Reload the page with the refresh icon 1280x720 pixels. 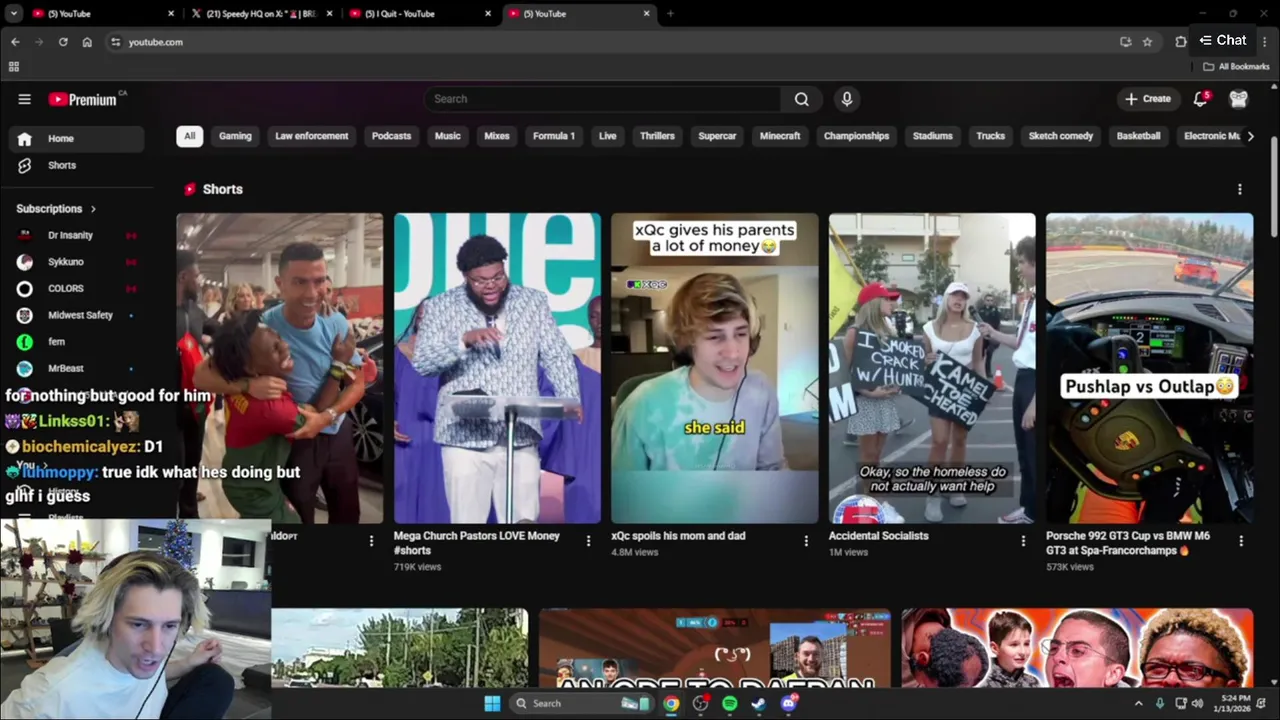click(63, 42)
